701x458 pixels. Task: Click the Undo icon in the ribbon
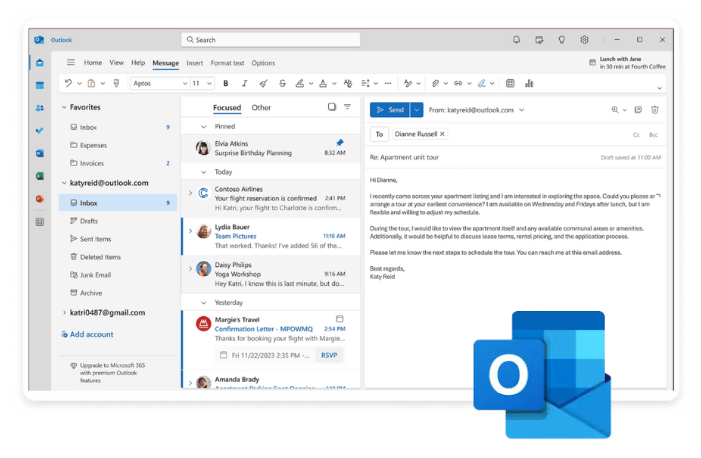click(x=68, y=83)
